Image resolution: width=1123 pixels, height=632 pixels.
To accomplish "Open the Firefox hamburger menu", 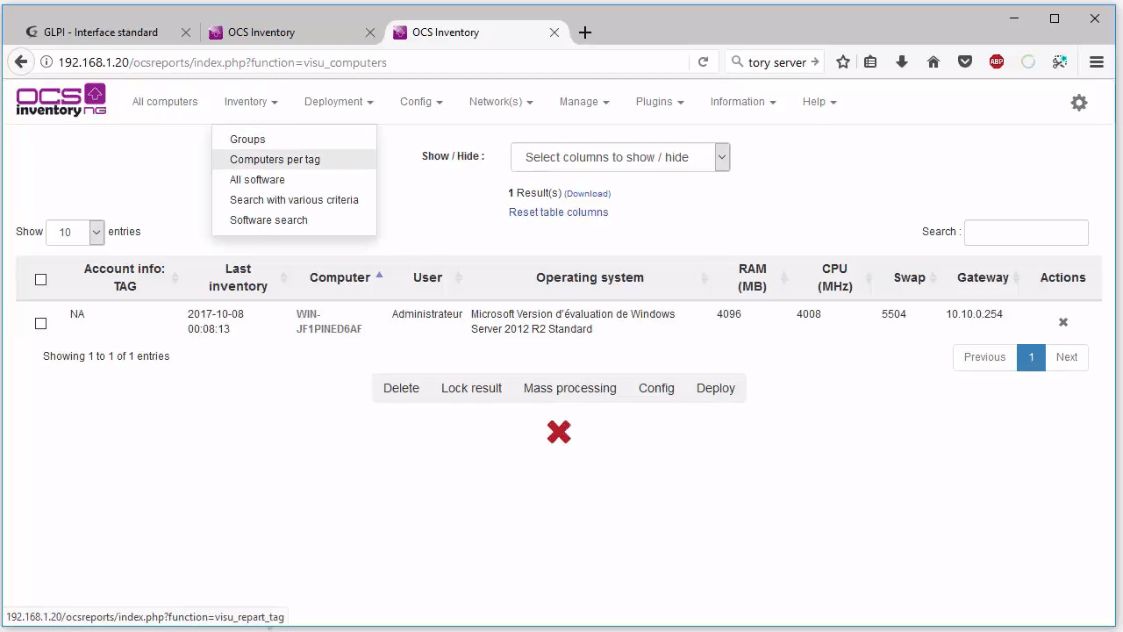I will (x=1096, y=62).
